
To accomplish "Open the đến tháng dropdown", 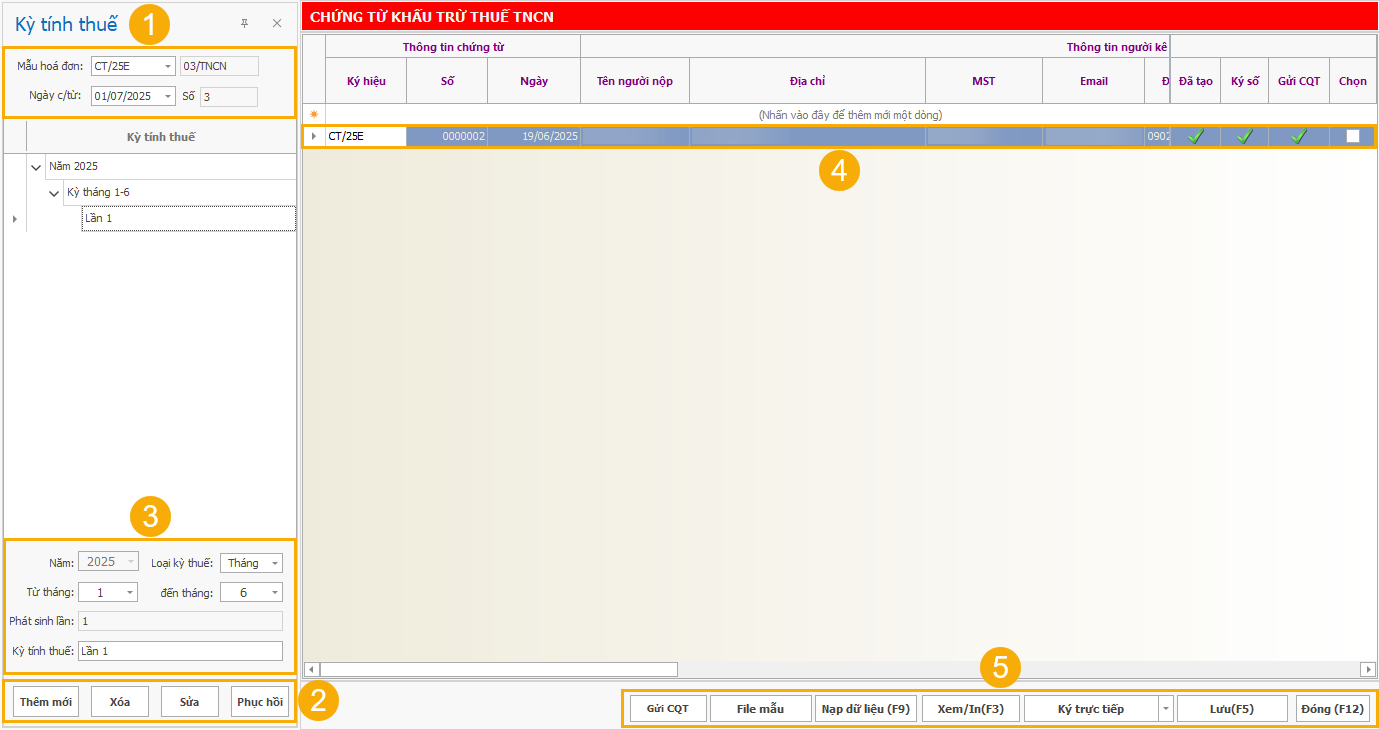I will [276, 592].
